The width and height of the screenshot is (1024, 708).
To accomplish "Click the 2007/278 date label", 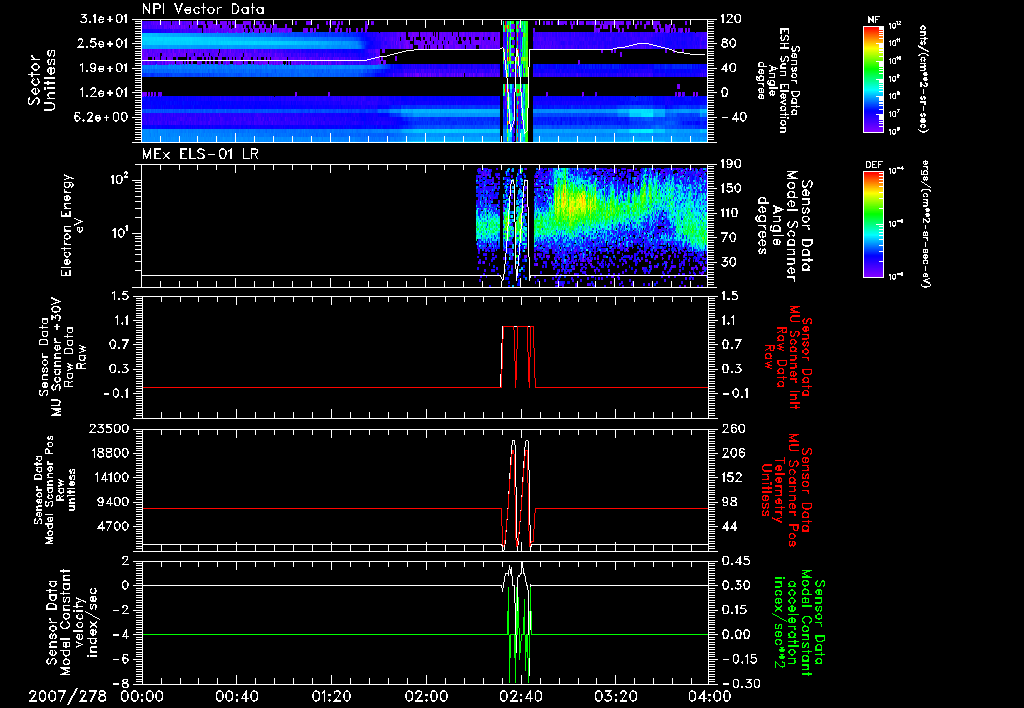I will pyautogui.click(x=67, y=696).
